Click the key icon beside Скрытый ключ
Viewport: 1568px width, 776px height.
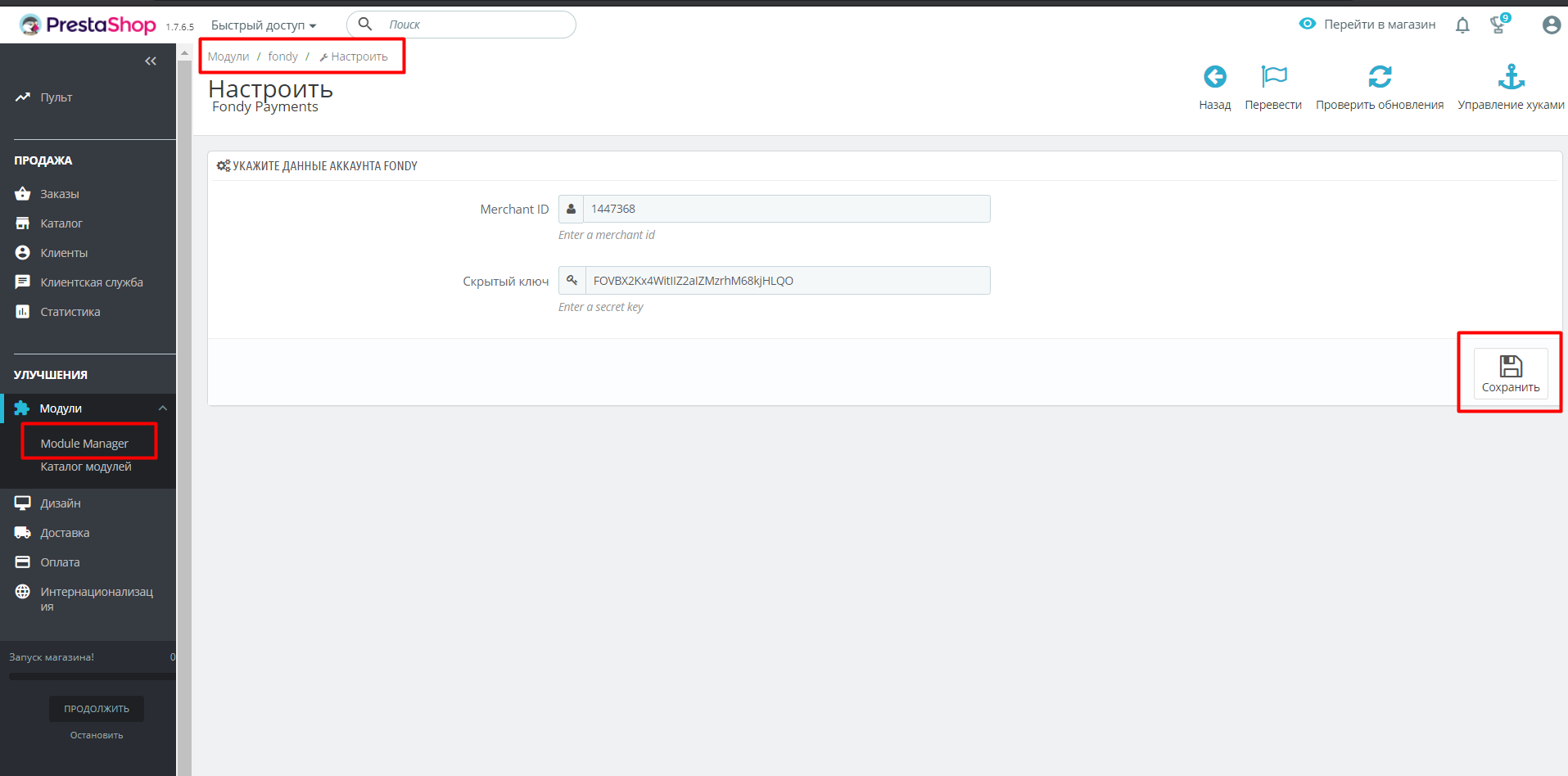[572, 281]
